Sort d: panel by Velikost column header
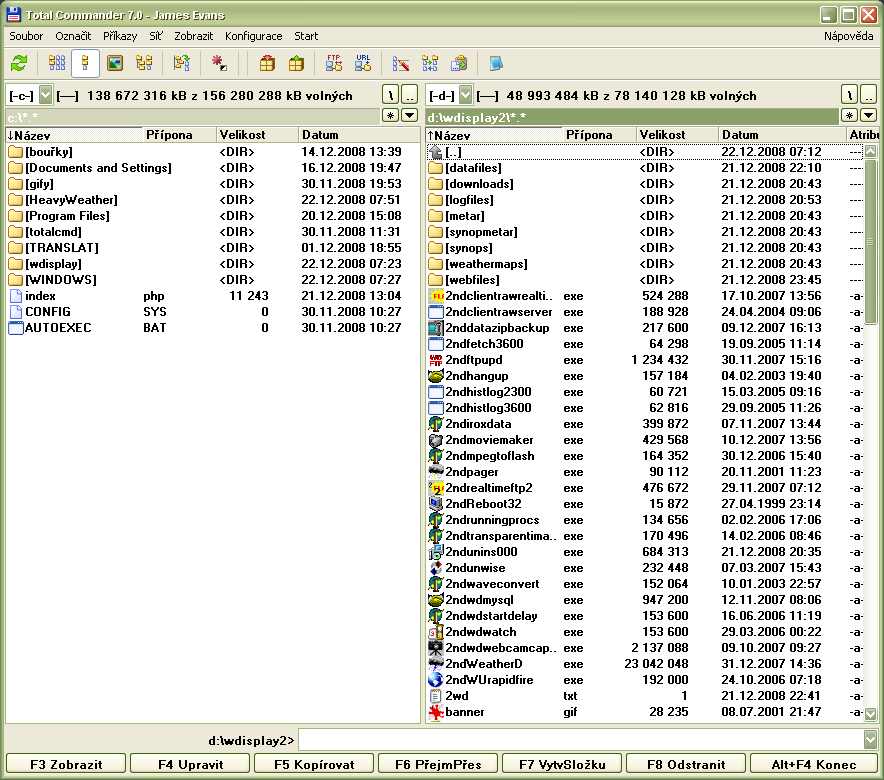Viewport: 884px width, 780px height. pyautogui.click(x=677, y=135)
